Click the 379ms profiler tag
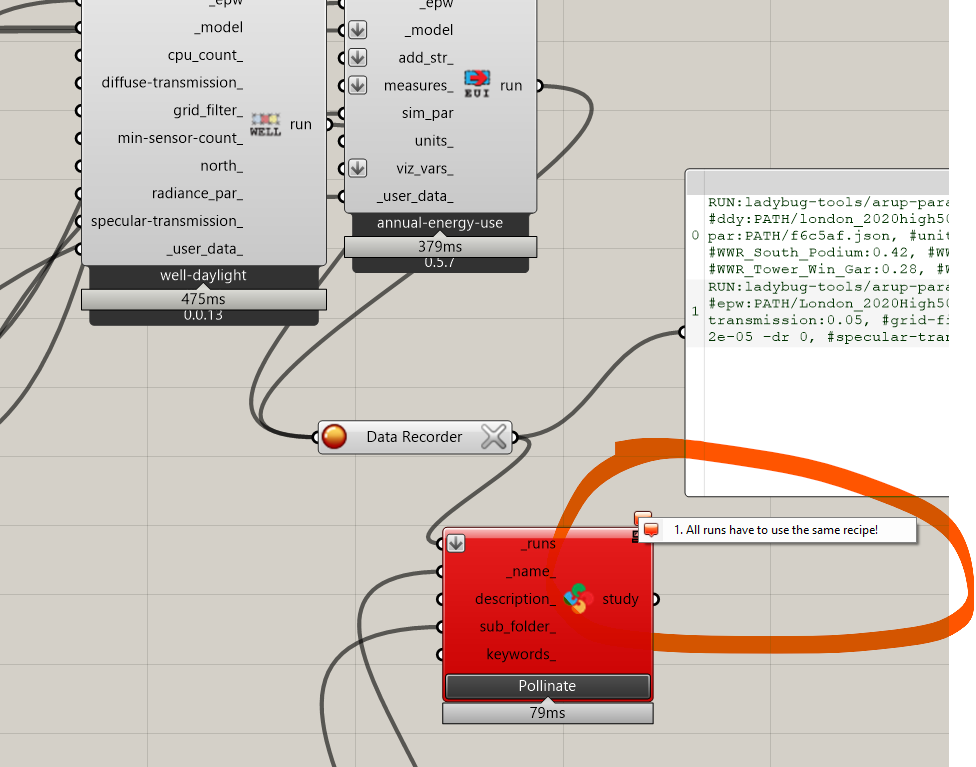 pyautogui.click(x=440, y=247)
